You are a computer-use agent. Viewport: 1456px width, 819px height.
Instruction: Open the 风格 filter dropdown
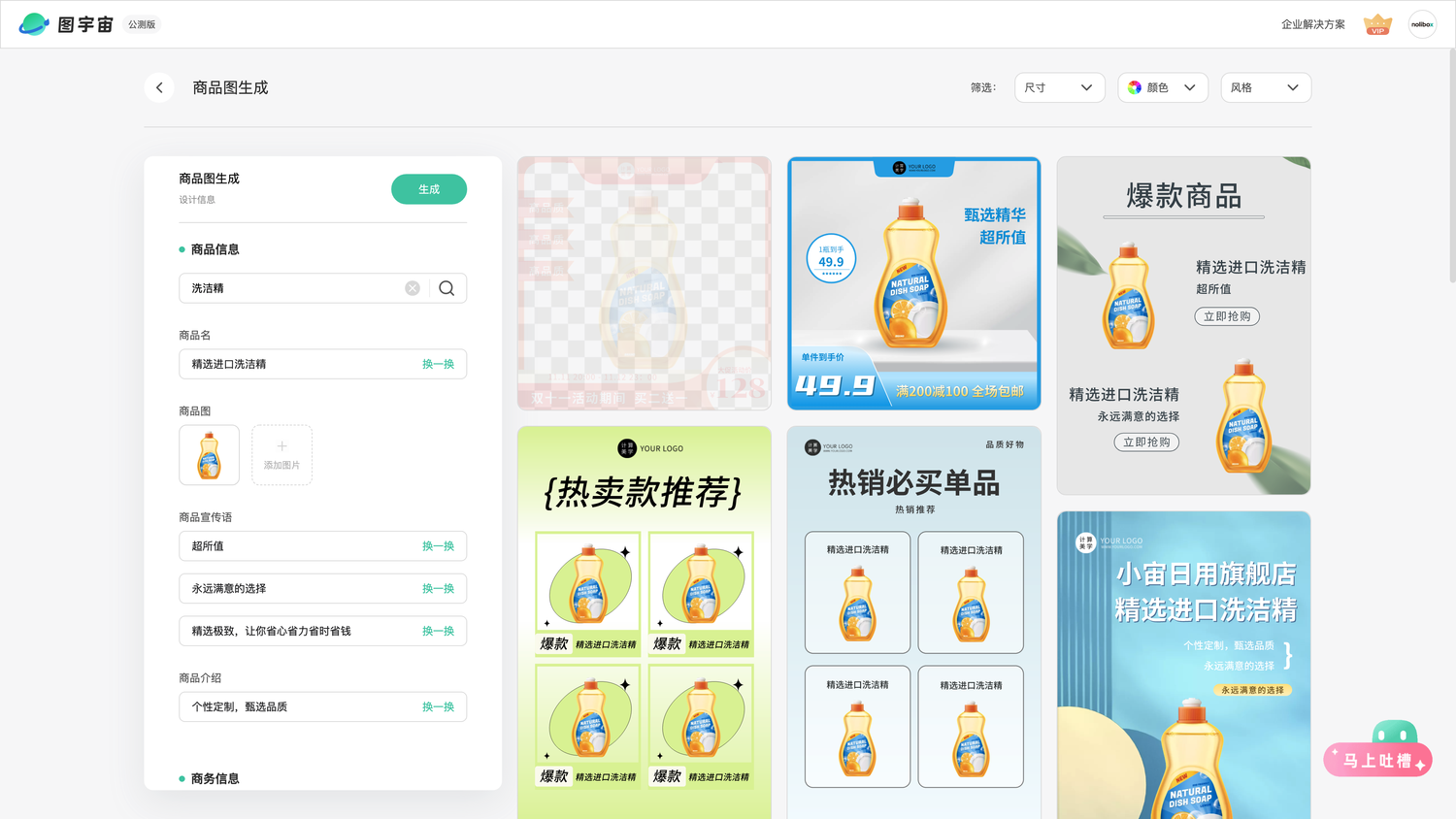[x=1266, y=87]
